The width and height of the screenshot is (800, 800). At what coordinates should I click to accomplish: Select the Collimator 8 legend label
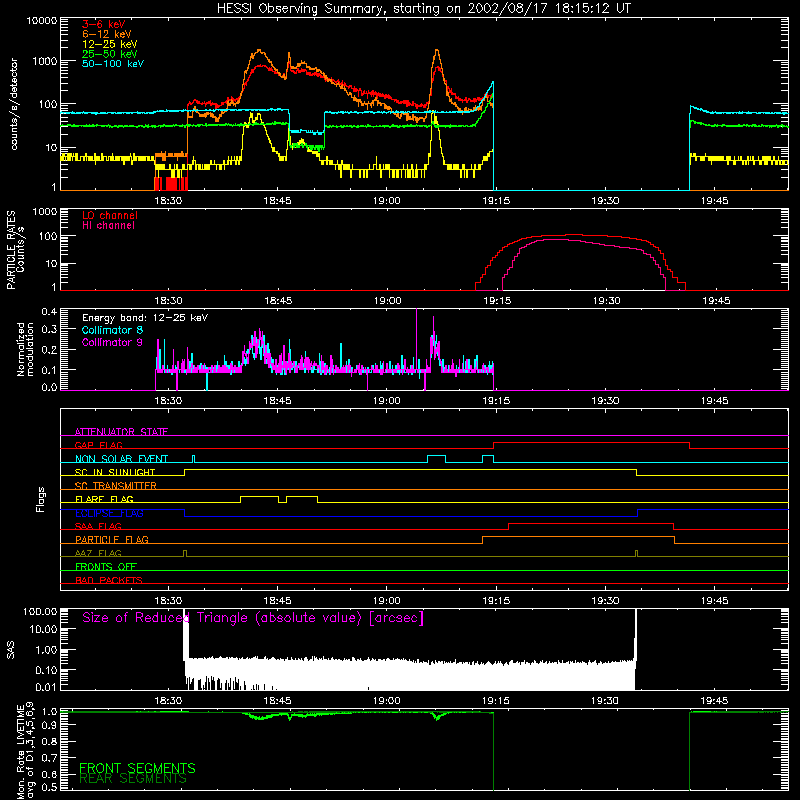[x=112, y=330]
